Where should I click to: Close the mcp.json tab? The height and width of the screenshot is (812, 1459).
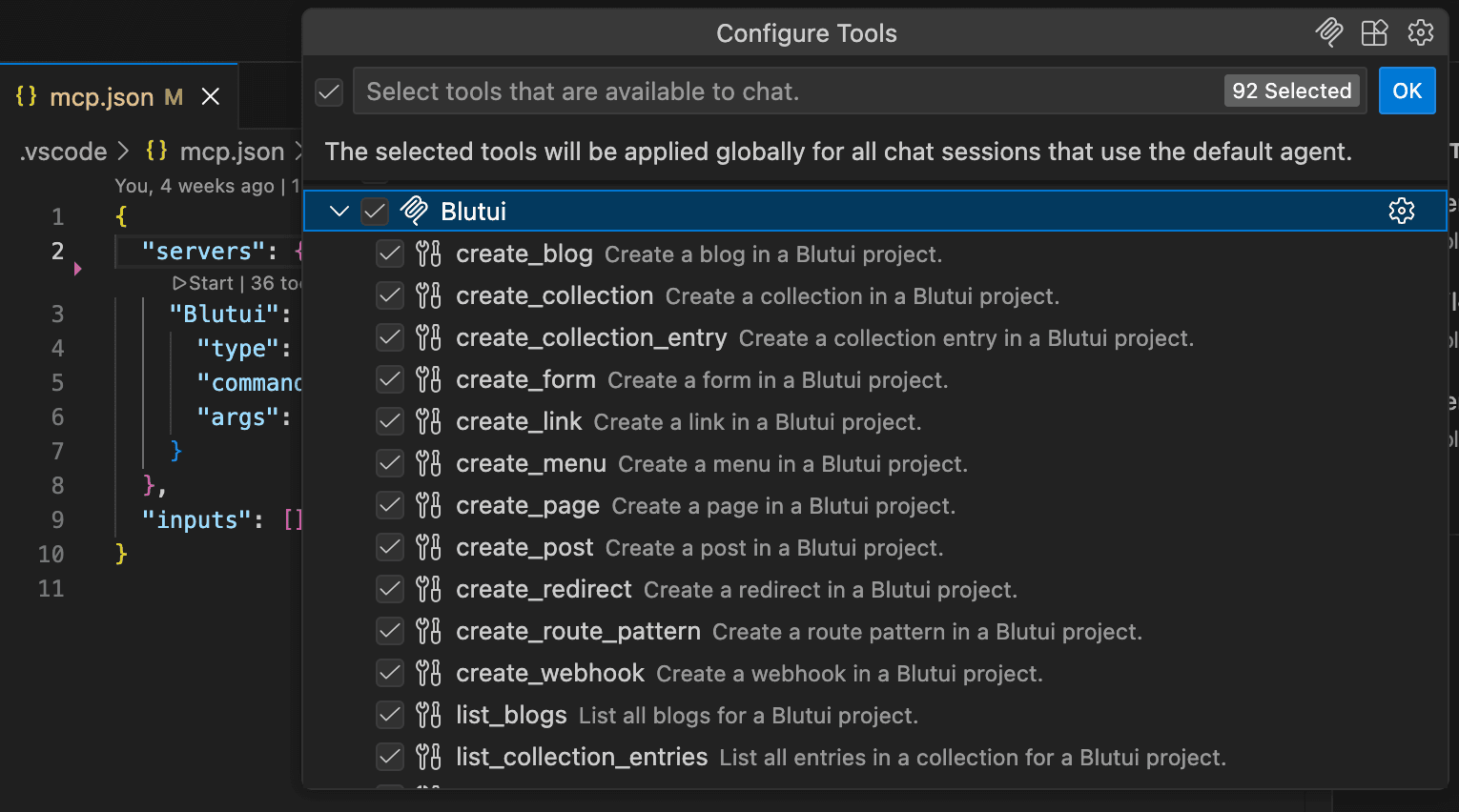211,97
